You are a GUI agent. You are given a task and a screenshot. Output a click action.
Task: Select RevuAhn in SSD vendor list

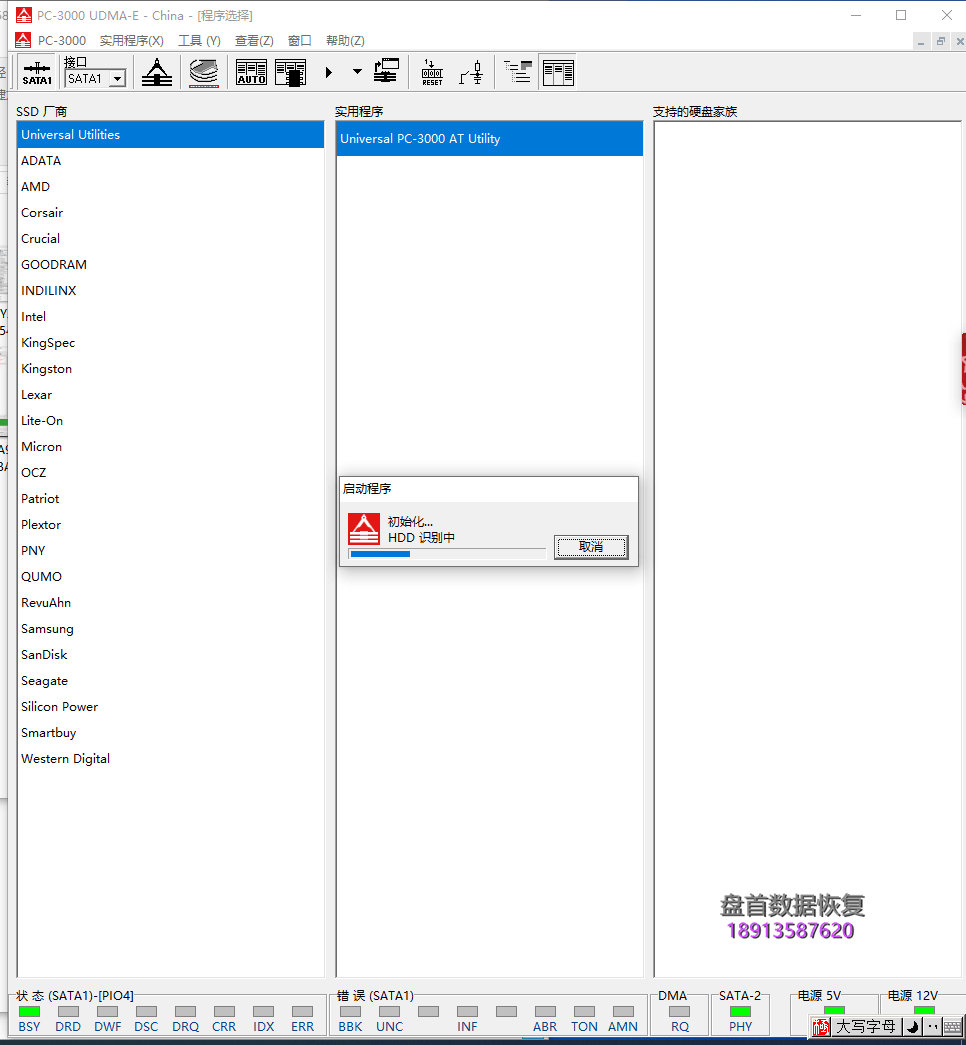coord(171,602)
